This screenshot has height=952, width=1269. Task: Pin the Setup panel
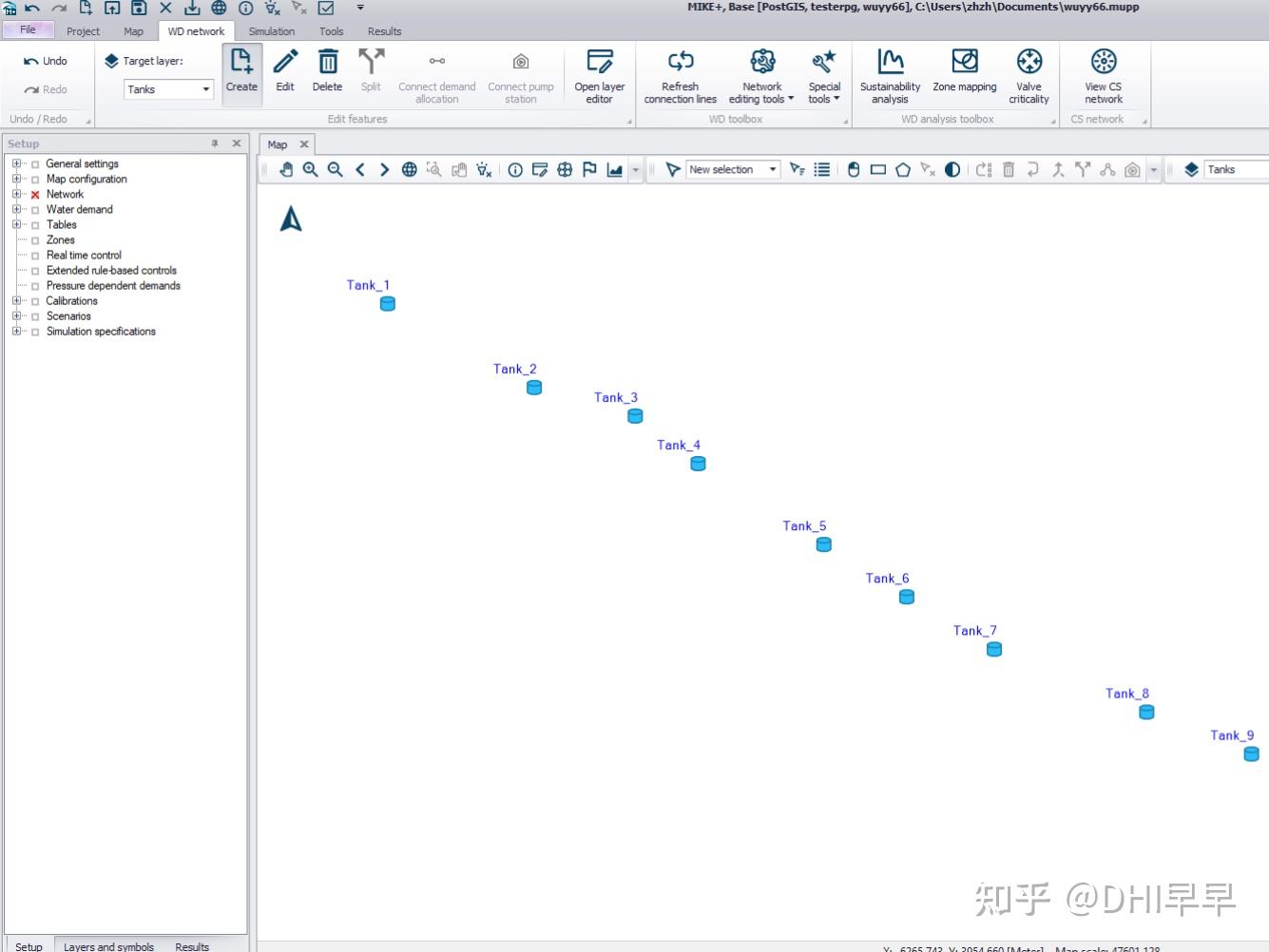[215, 143]
